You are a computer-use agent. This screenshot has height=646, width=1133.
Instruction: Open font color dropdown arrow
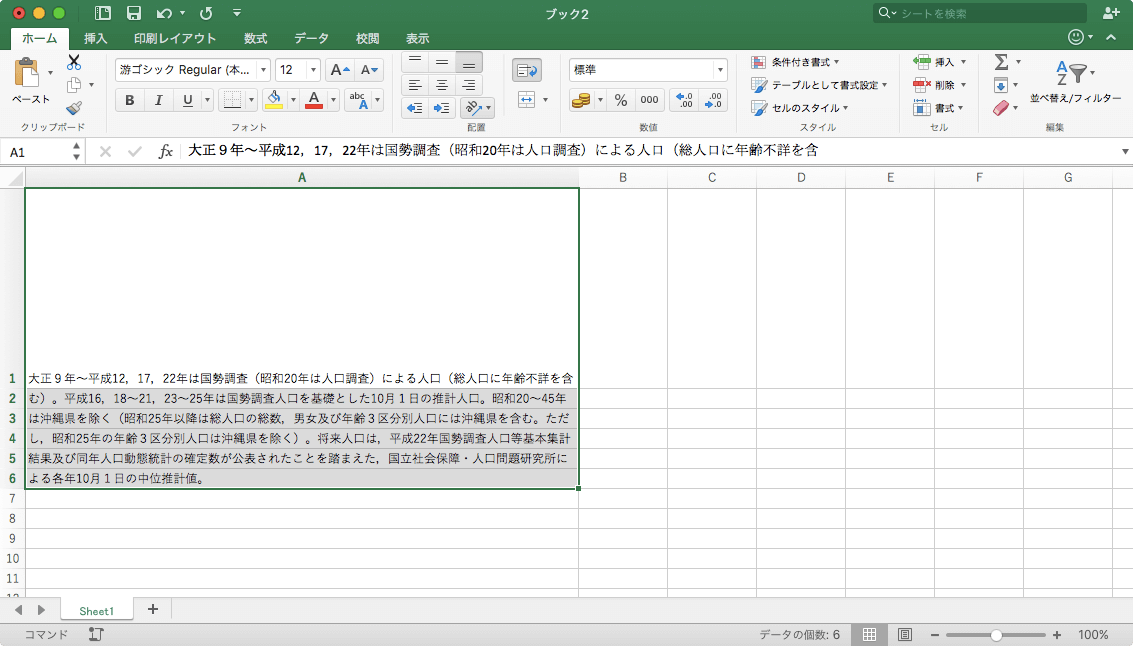[333, 100]
